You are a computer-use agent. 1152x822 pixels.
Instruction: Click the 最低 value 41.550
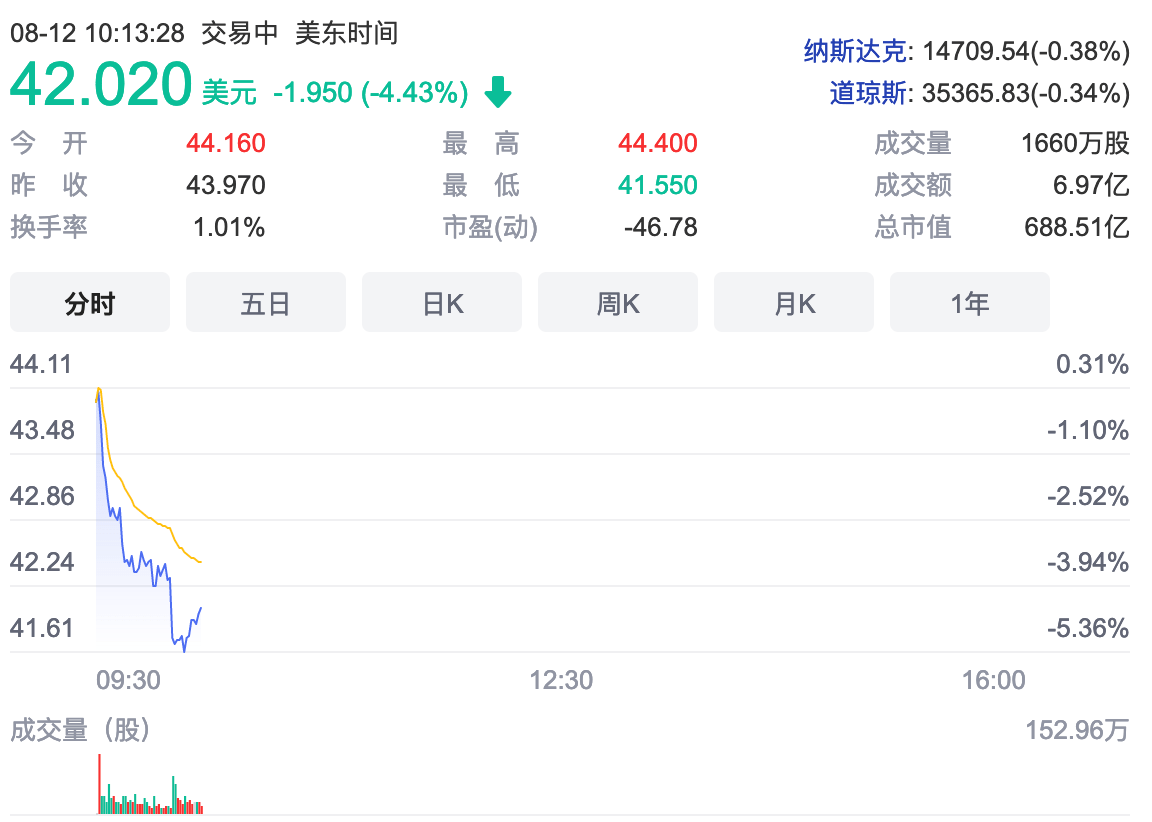click(657, 185)
